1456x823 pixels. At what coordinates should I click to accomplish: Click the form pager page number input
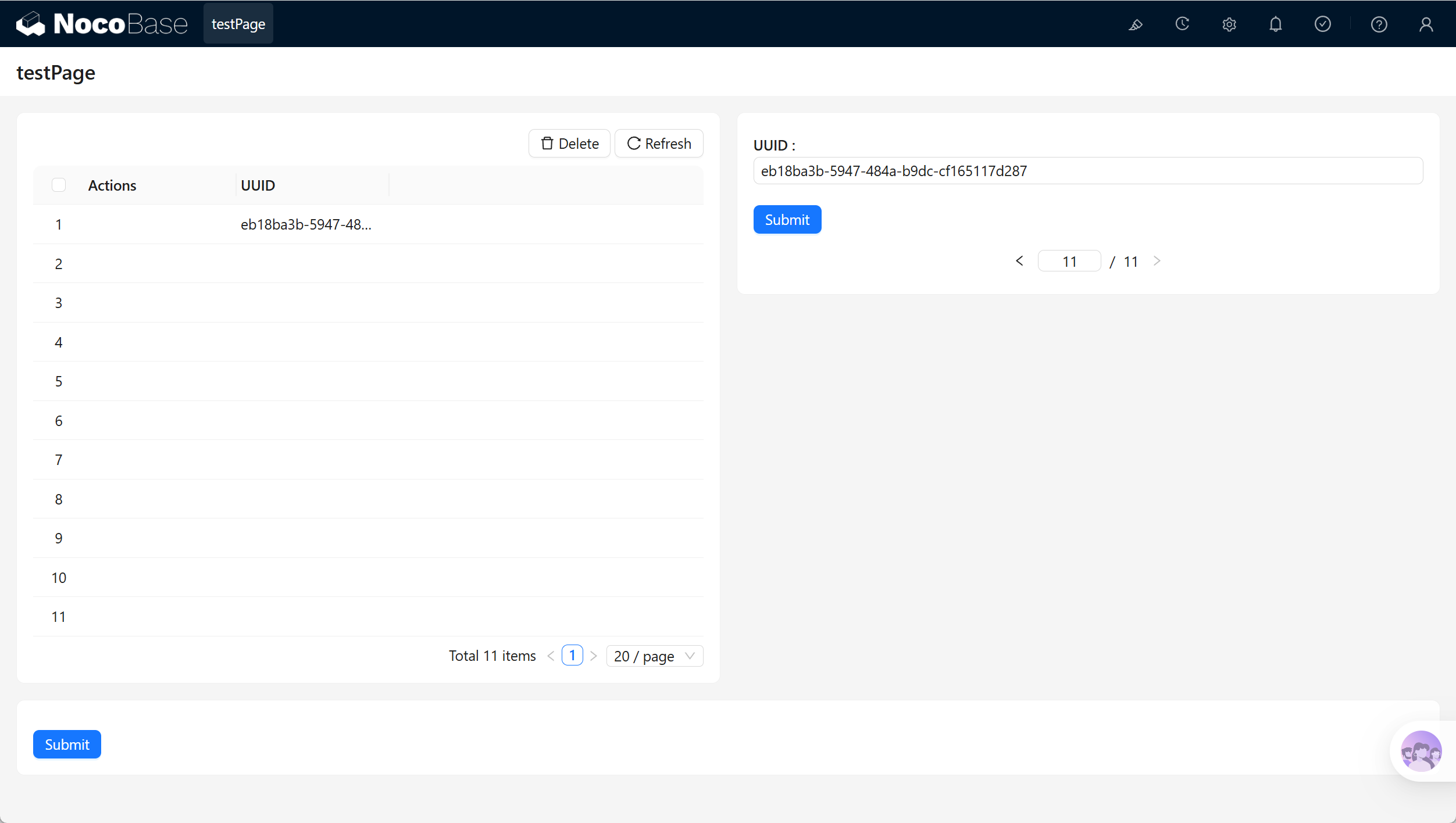click(1069, 261)
